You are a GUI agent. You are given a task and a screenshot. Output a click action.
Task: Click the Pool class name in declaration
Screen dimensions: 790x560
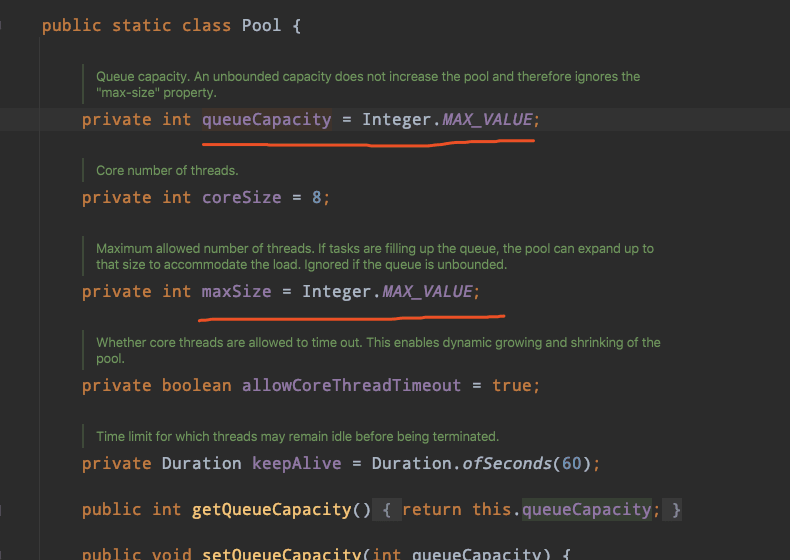click(x=261, y=25)
